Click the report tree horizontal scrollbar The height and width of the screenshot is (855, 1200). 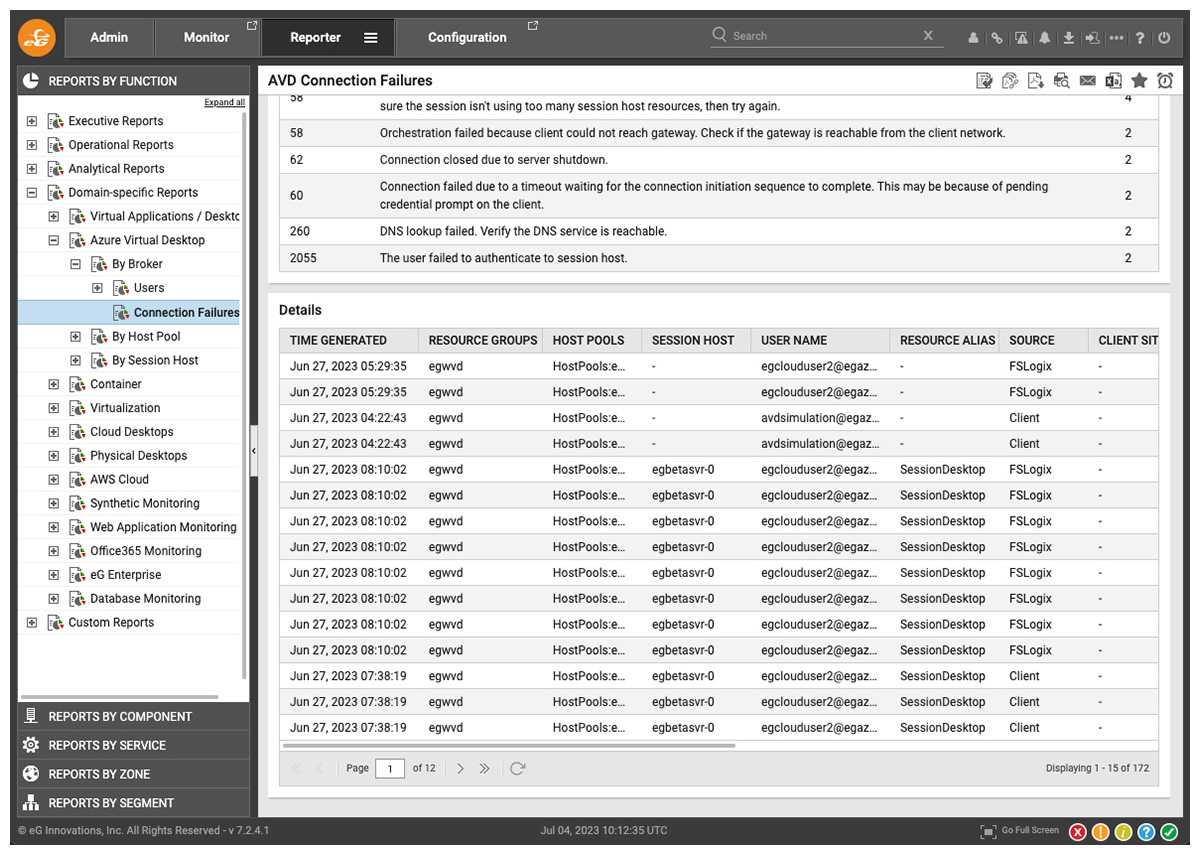(120, 697)
